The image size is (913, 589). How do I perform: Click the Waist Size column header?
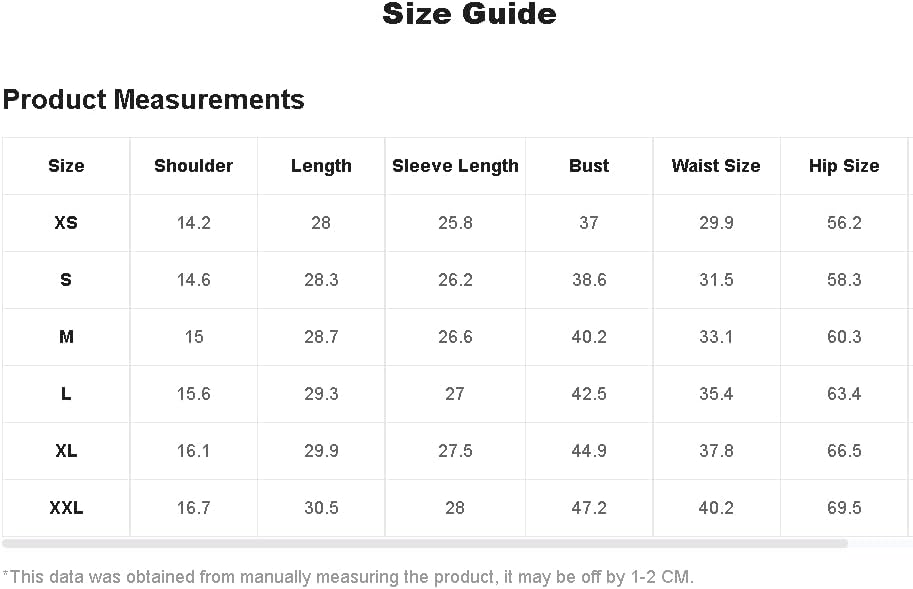tap(716, 166)
